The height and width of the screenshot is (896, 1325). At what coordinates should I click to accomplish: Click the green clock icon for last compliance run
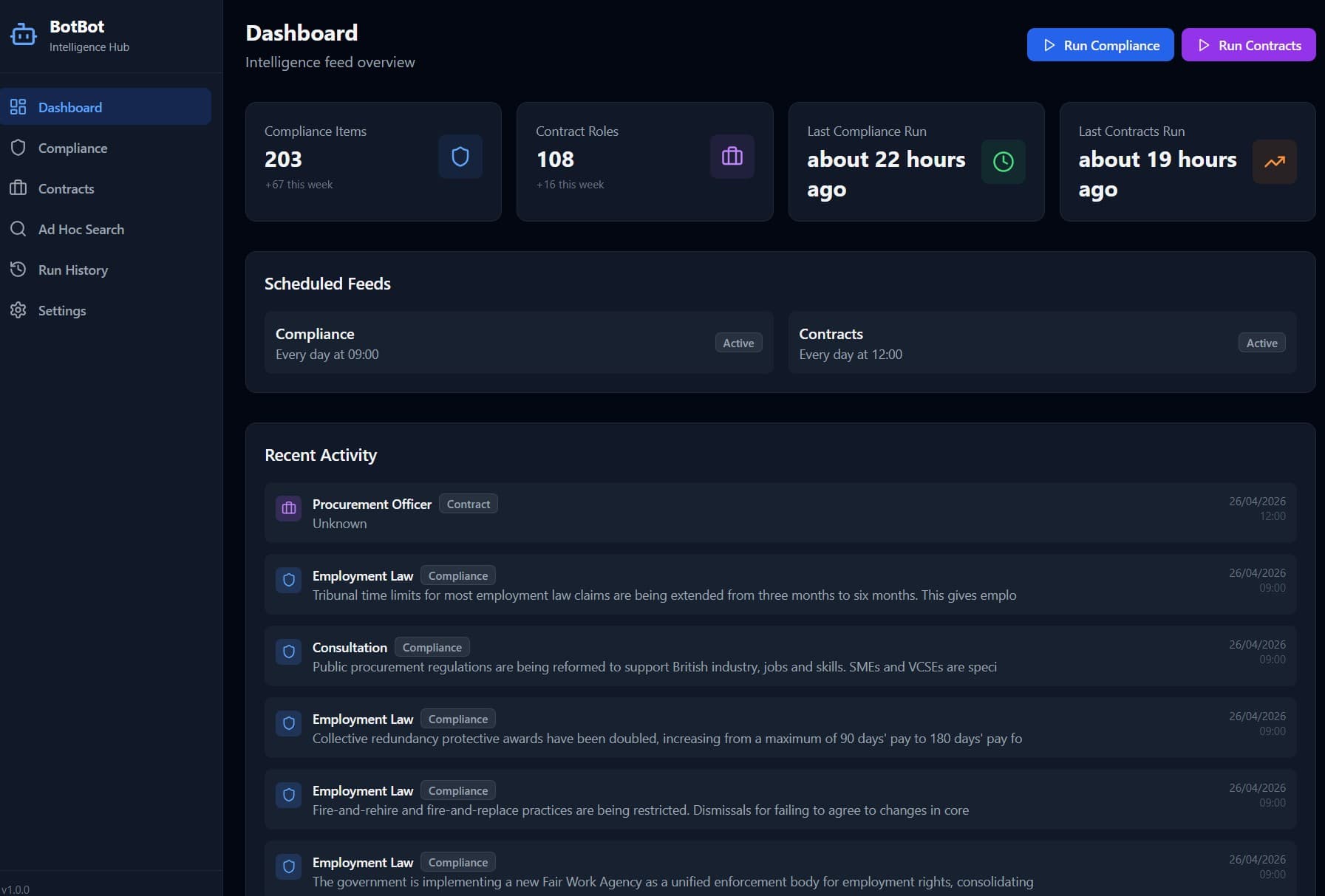[x=1003, y=162]
